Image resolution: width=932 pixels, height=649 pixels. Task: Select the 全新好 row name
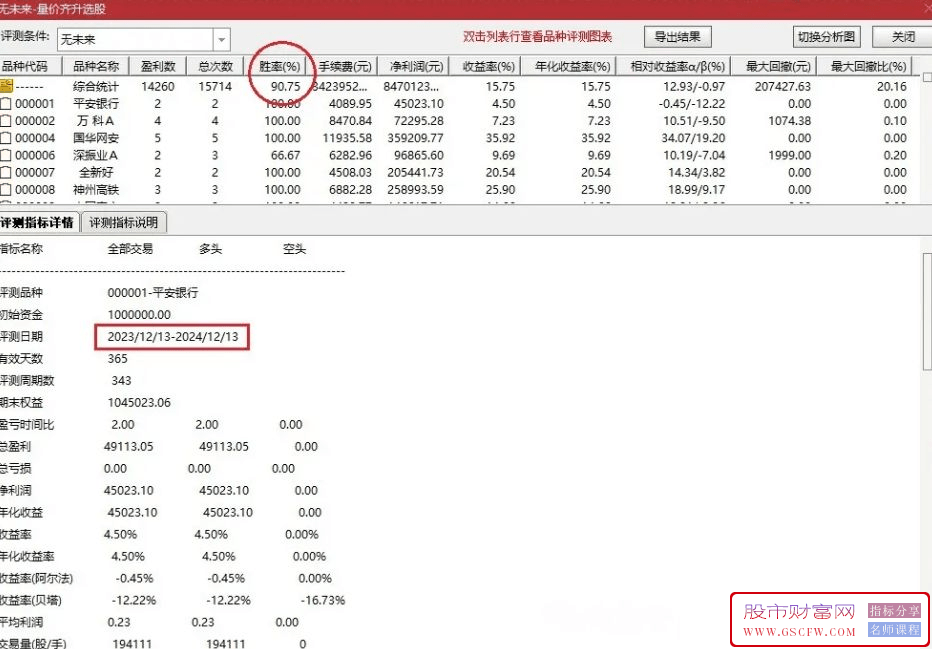[x=96, y=172]
